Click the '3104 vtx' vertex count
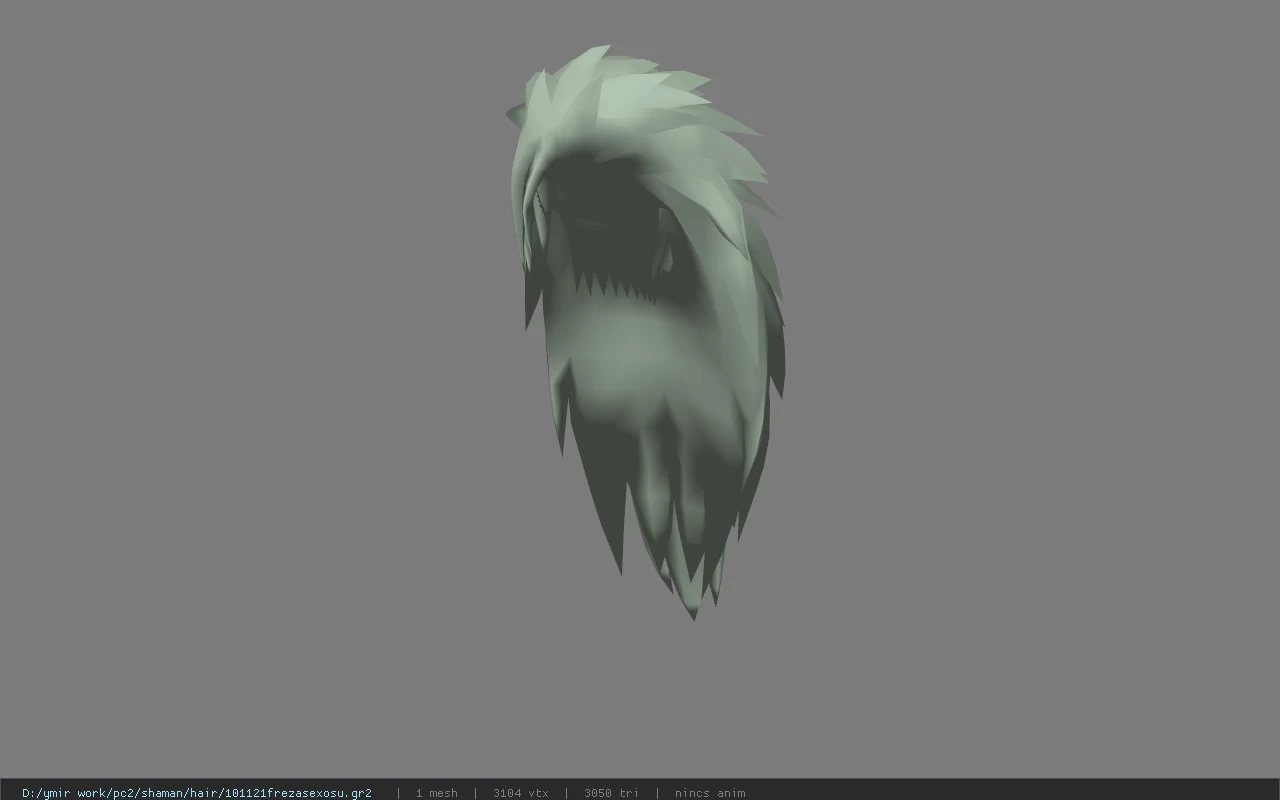The height and width of the screenshot is (800, 1280). point(520,793)
